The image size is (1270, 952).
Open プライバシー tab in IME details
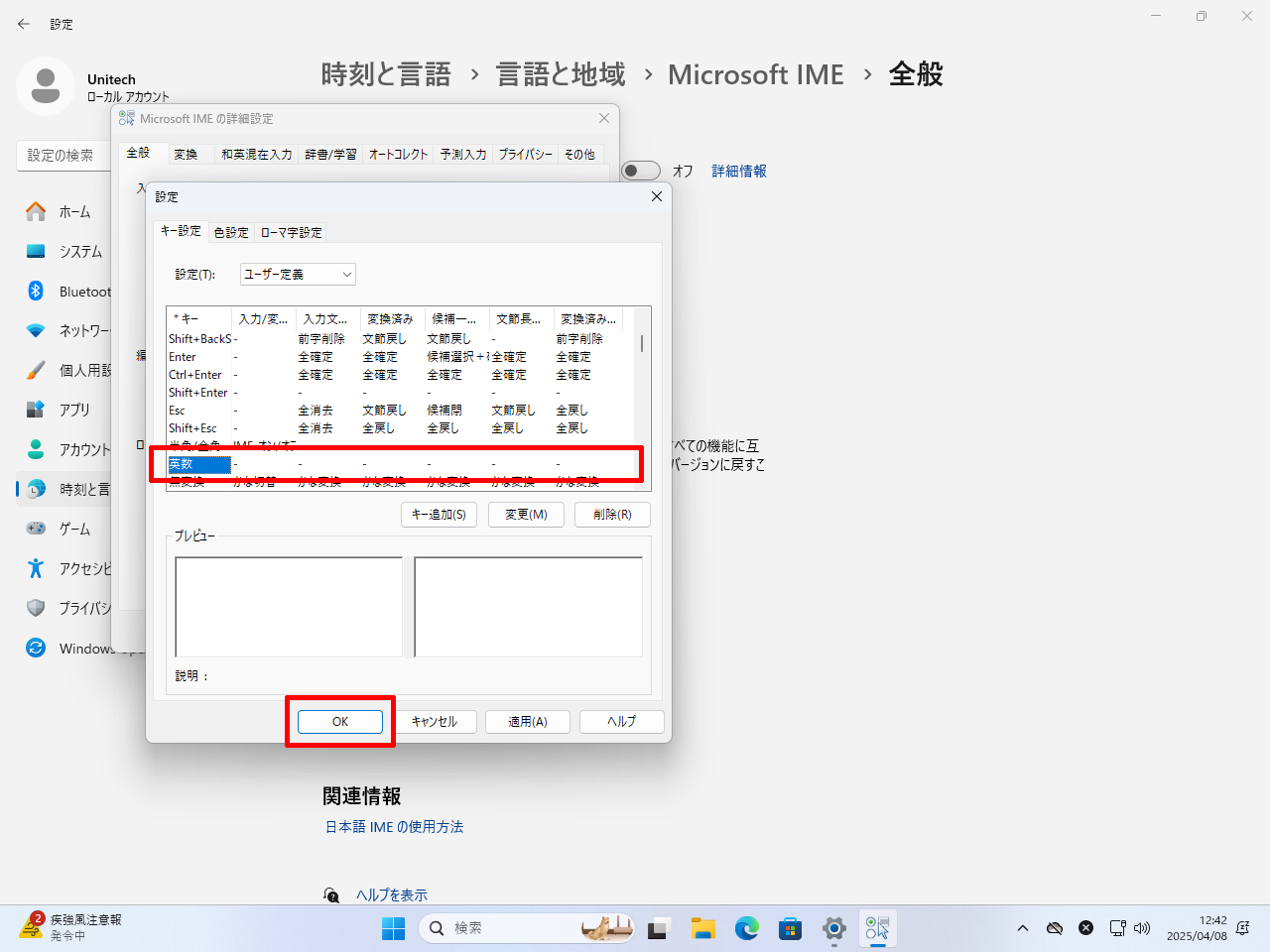525,154
